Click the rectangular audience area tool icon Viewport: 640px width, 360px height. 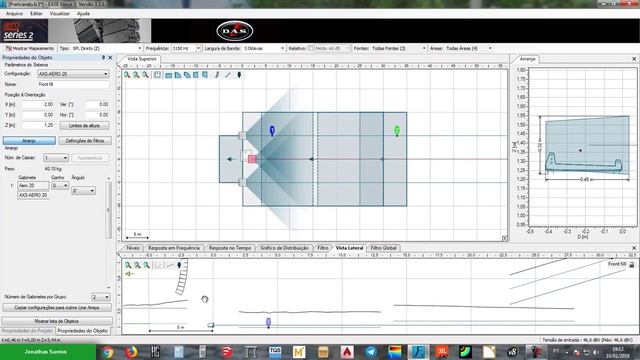tap(169, 75)
